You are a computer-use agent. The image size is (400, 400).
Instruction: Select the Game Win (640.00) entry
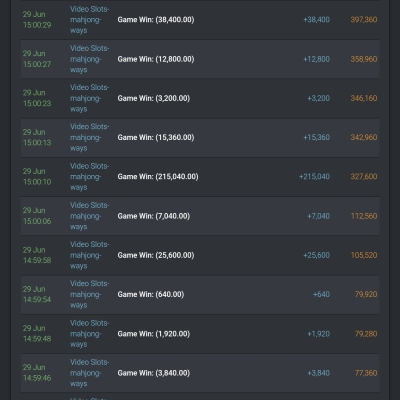pos(151,294)
